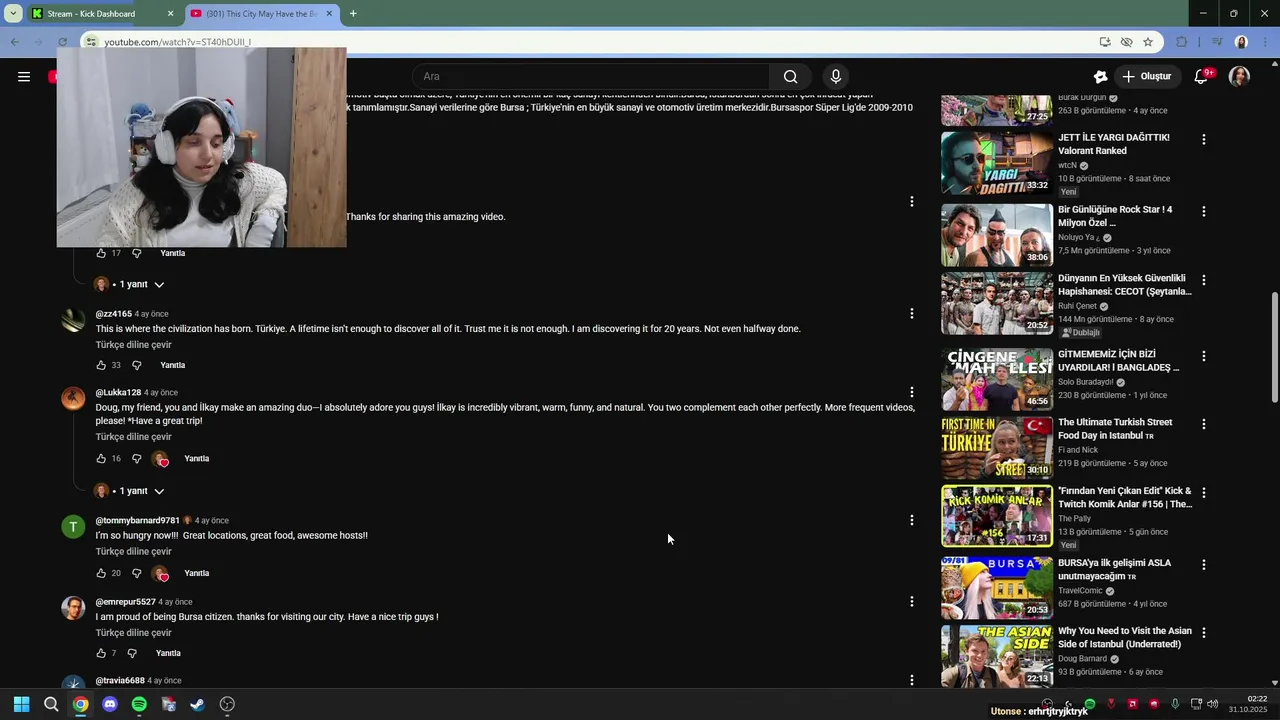This screenshot has height=720, width=1280.
Task: Open options for CECOT prison video
Action: click(1204, 280)
